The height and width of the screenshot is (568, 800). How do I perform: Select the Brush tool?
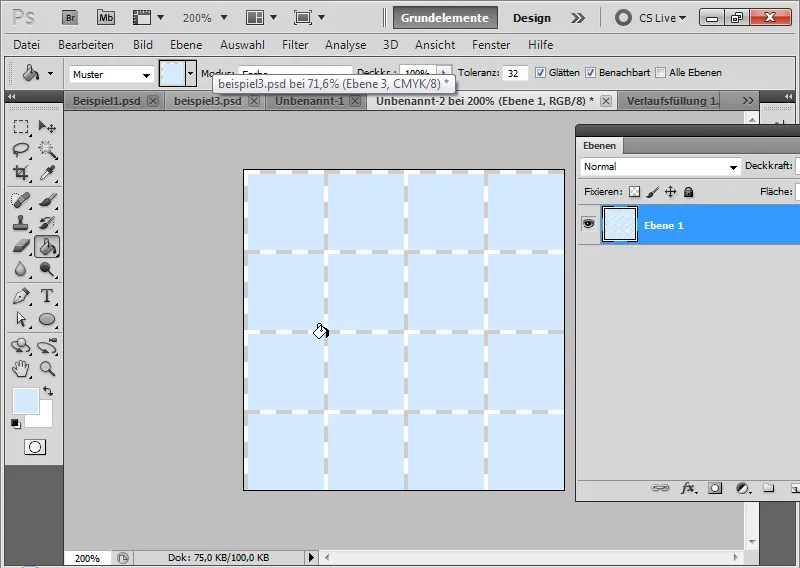tap(47, 200)
